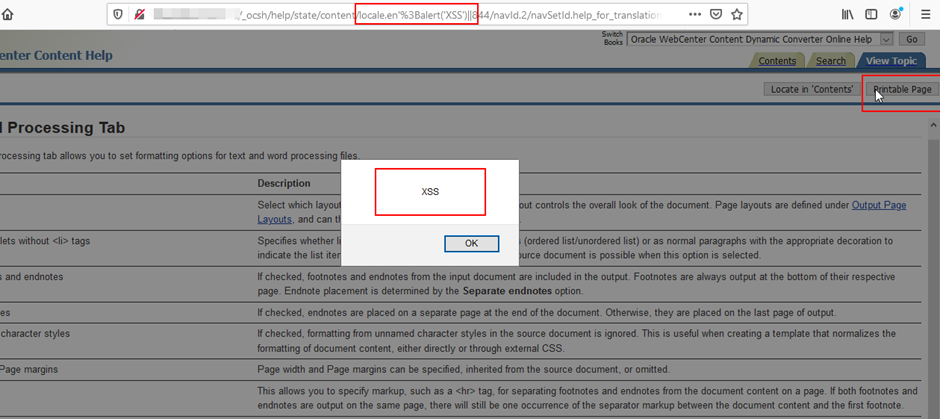Click the scrollbar up arrow
This screenshot has height=419, width=940.
[933, 125]
